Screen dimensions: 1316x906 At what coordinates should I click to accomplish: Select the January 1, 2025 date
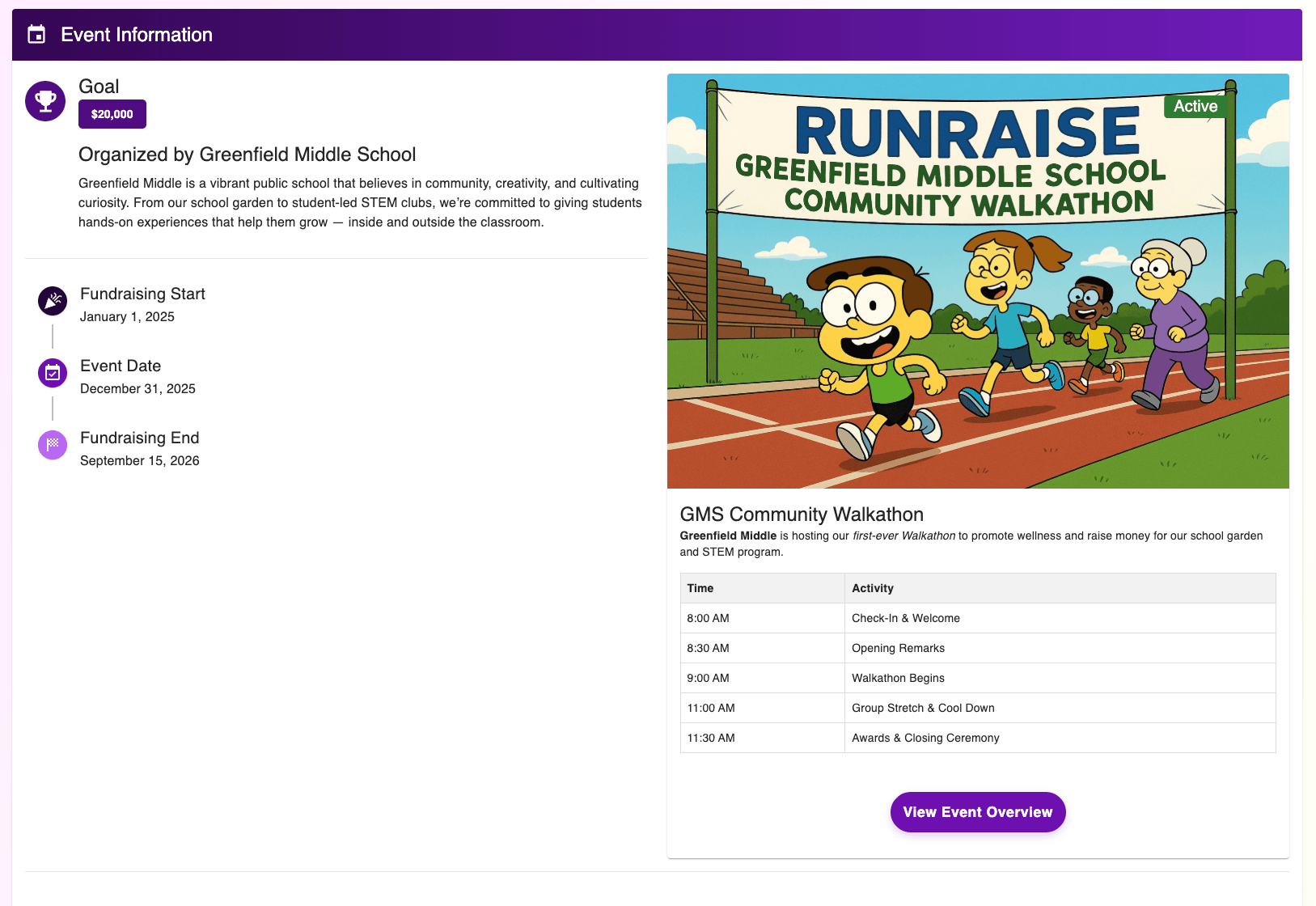127,317
